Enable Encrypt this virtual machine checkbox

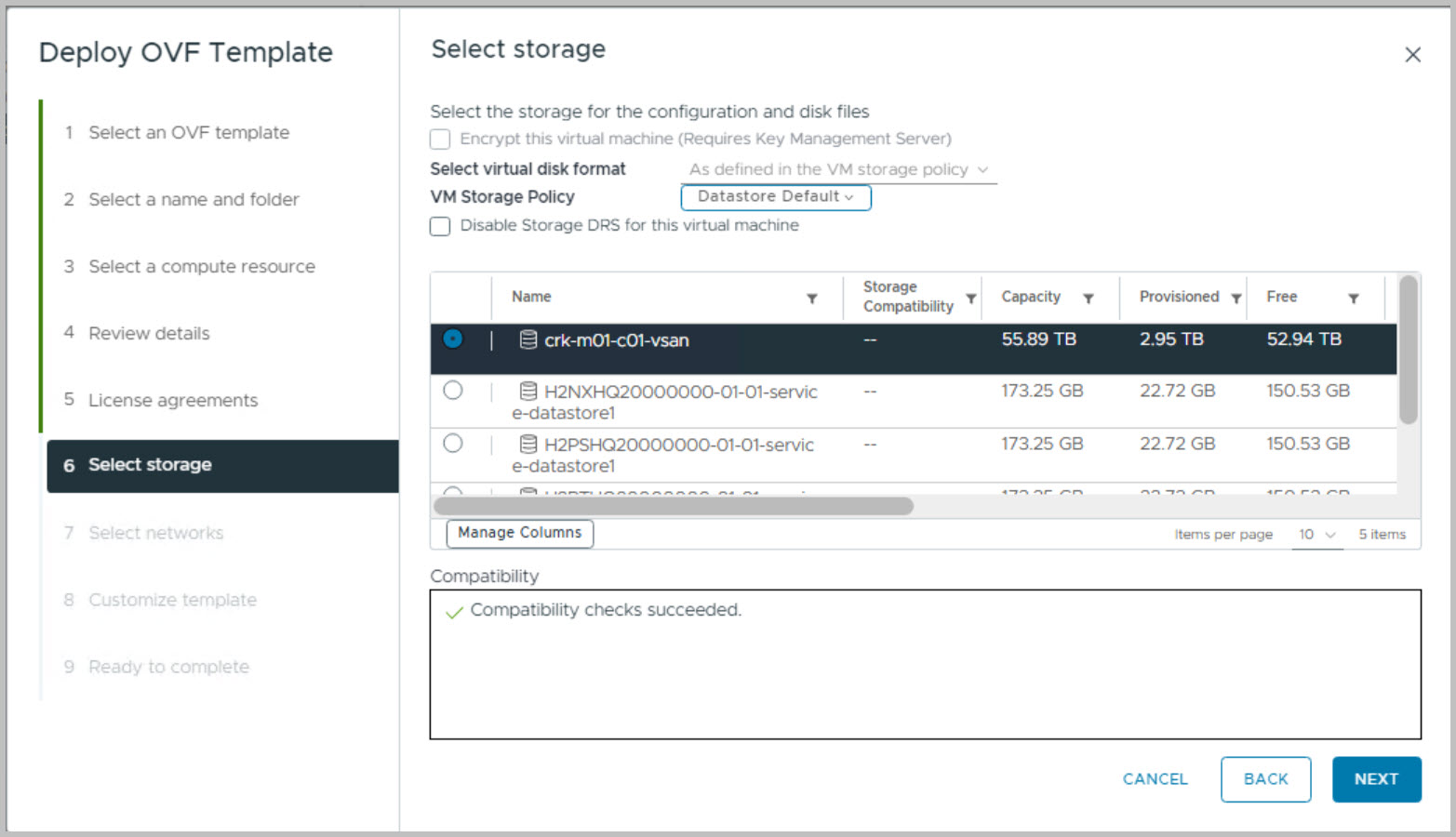pyautogui.click(x=440, y=139)
